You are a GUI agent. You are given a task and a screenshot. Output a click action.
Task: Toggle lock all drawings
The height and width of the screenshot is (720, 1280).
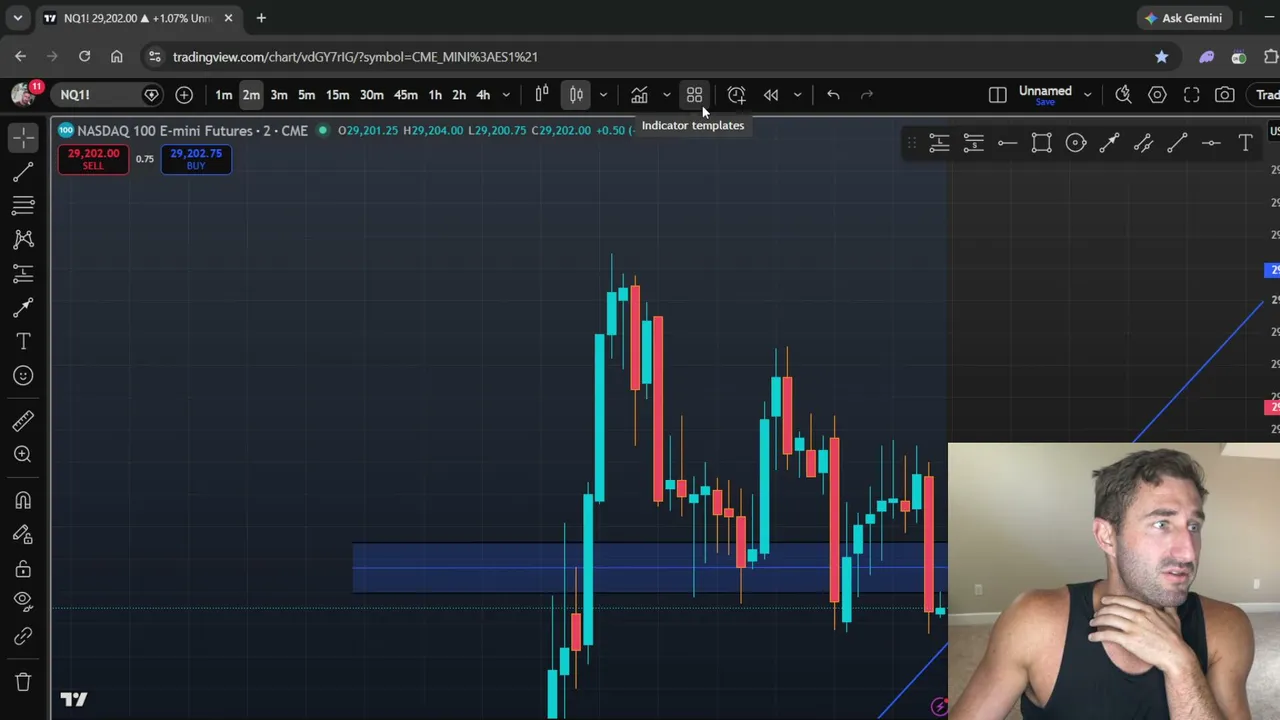[23, 568]
